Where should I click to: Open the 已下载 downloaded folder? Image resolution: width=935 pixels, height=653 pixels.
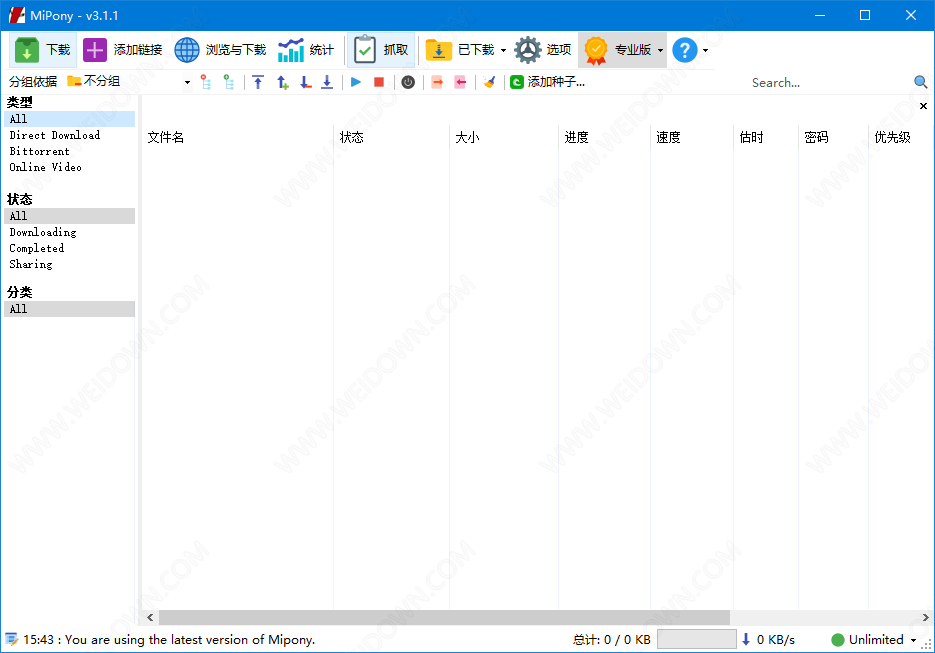coord(460,50)
